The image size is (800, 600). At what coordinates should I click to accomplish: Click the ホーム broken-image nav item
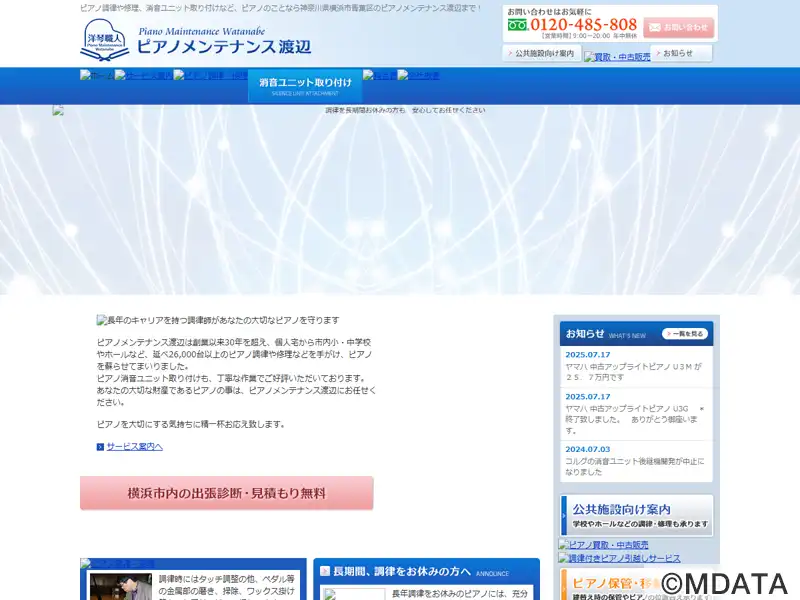pyautogui.click(x=96, y=76)
